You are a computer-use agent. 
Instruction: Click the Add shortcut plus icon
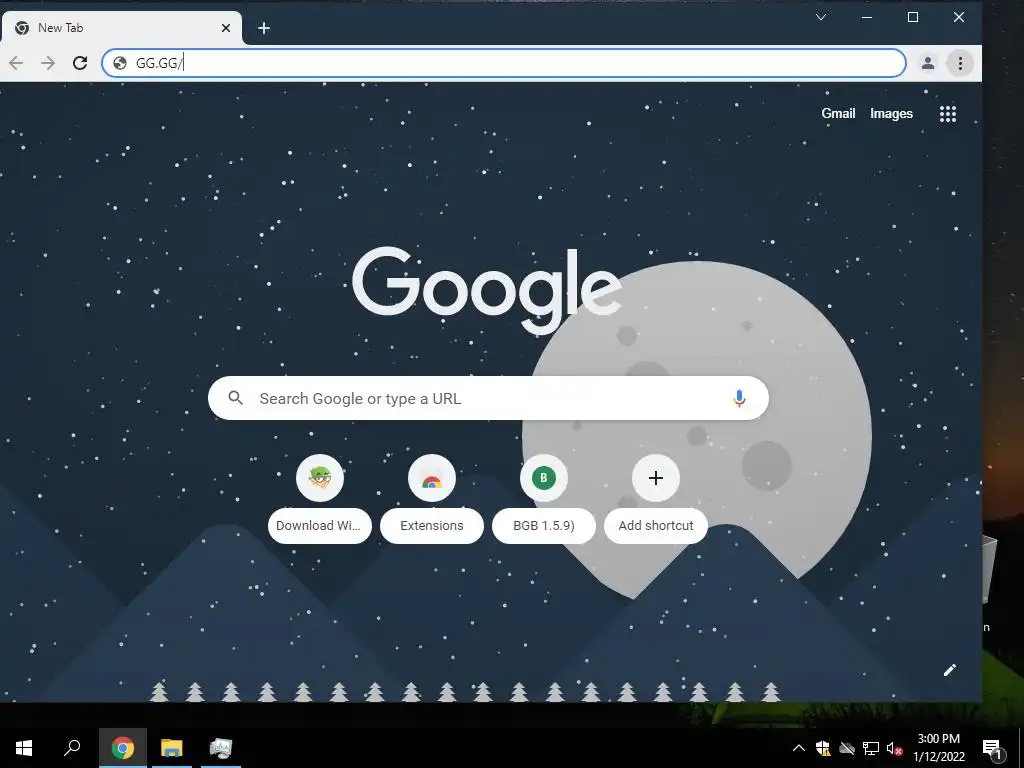[656, 478]
